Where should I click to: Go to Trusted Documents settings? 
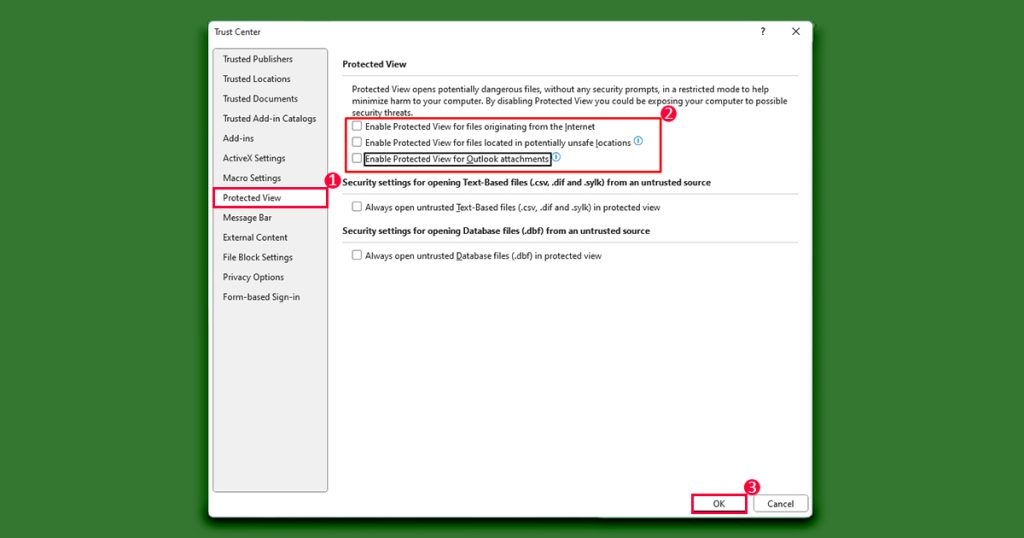click(260, 99)
